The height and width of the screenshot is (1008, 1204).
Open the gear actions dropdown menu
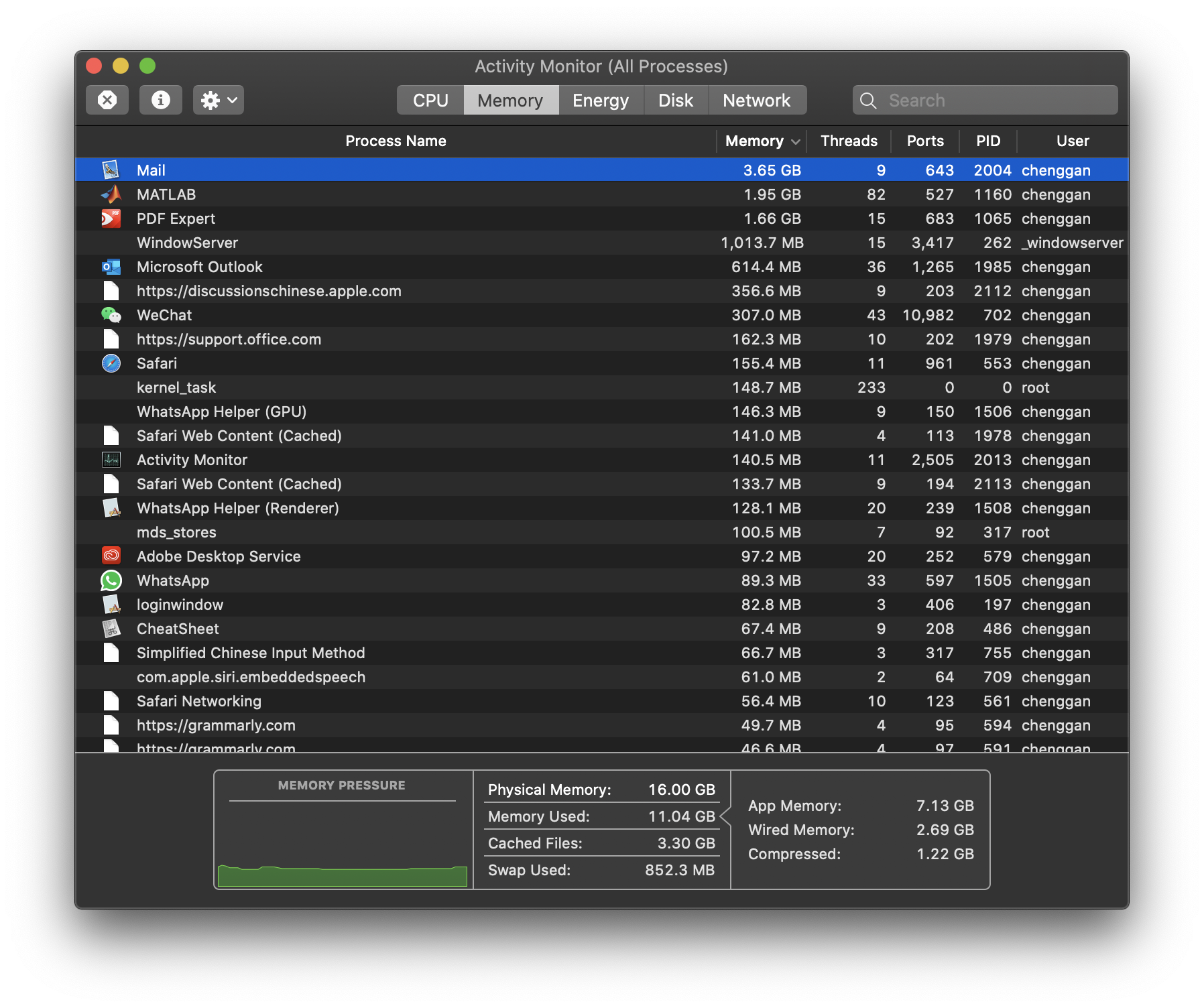coord(218,101)
